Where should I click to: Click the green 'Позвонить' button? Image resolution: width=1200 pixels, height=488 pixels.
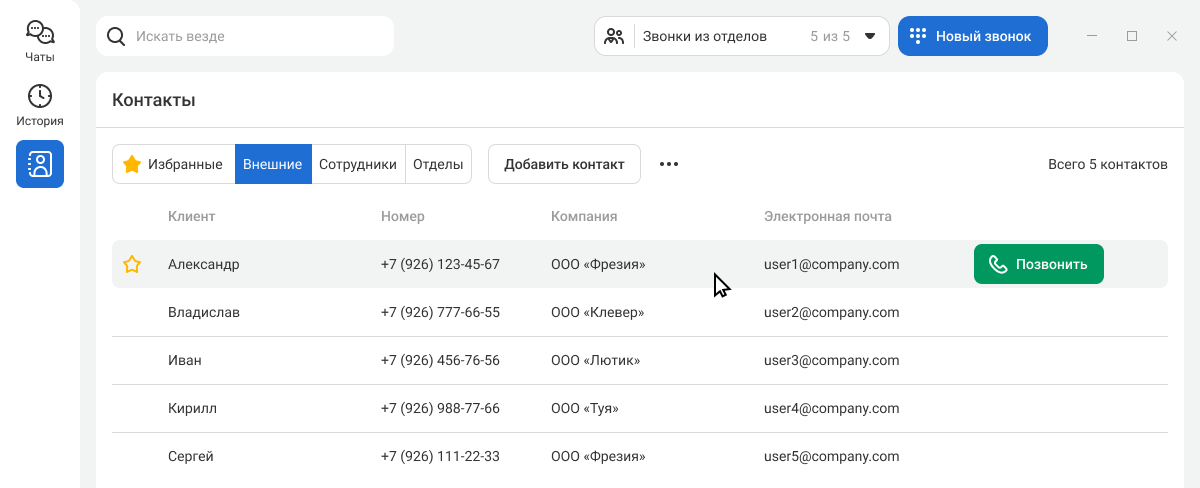[1038, 265]
